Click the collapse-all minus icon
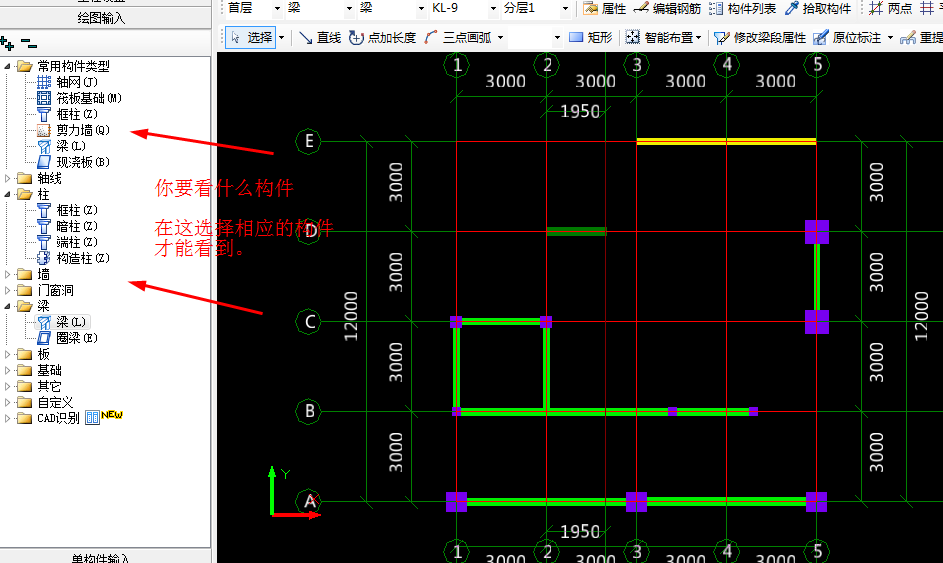Viewport: 943px width, 563px height. (28, 43)
